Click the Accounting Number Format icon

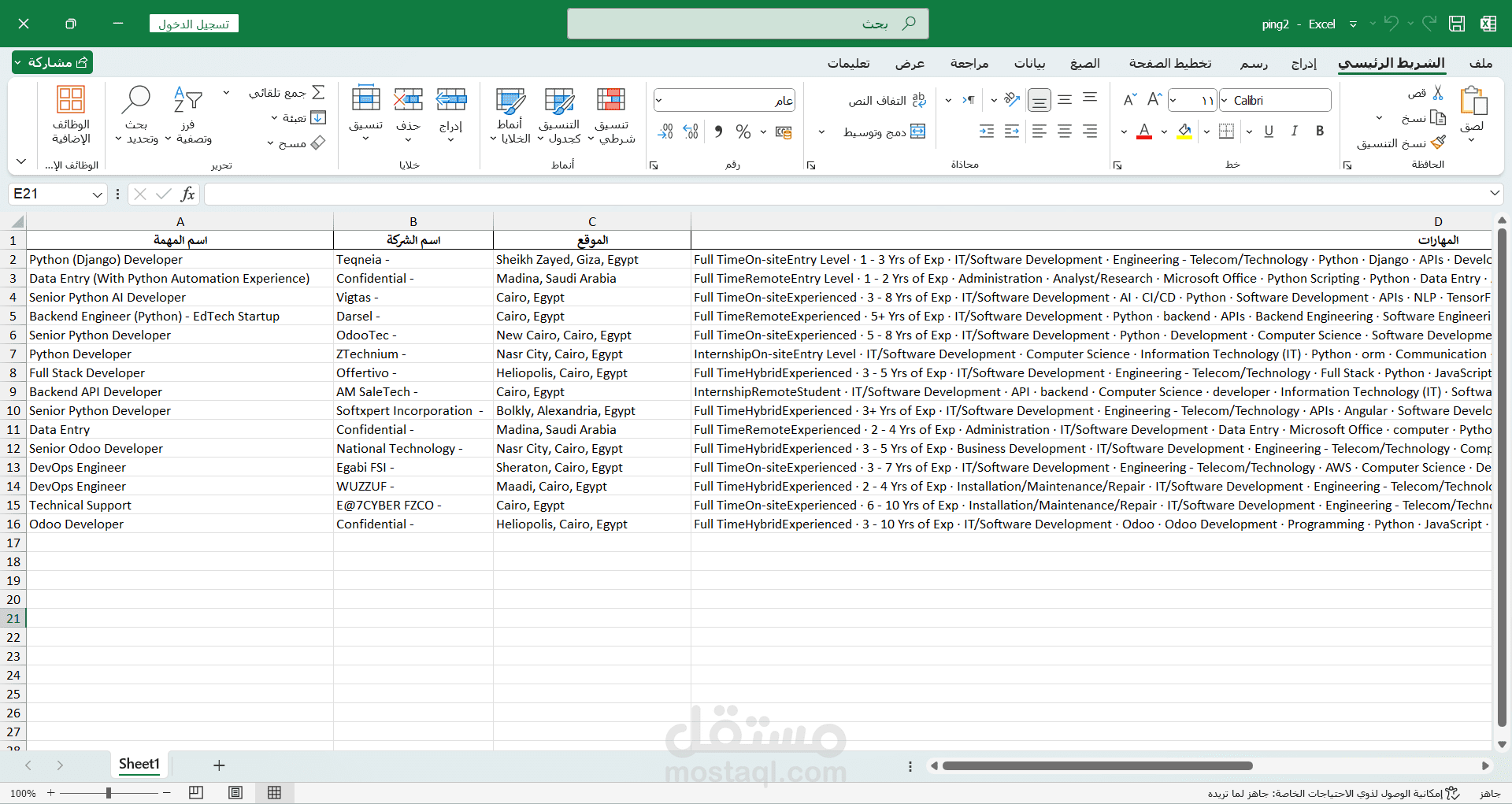(x=784, y=132)
